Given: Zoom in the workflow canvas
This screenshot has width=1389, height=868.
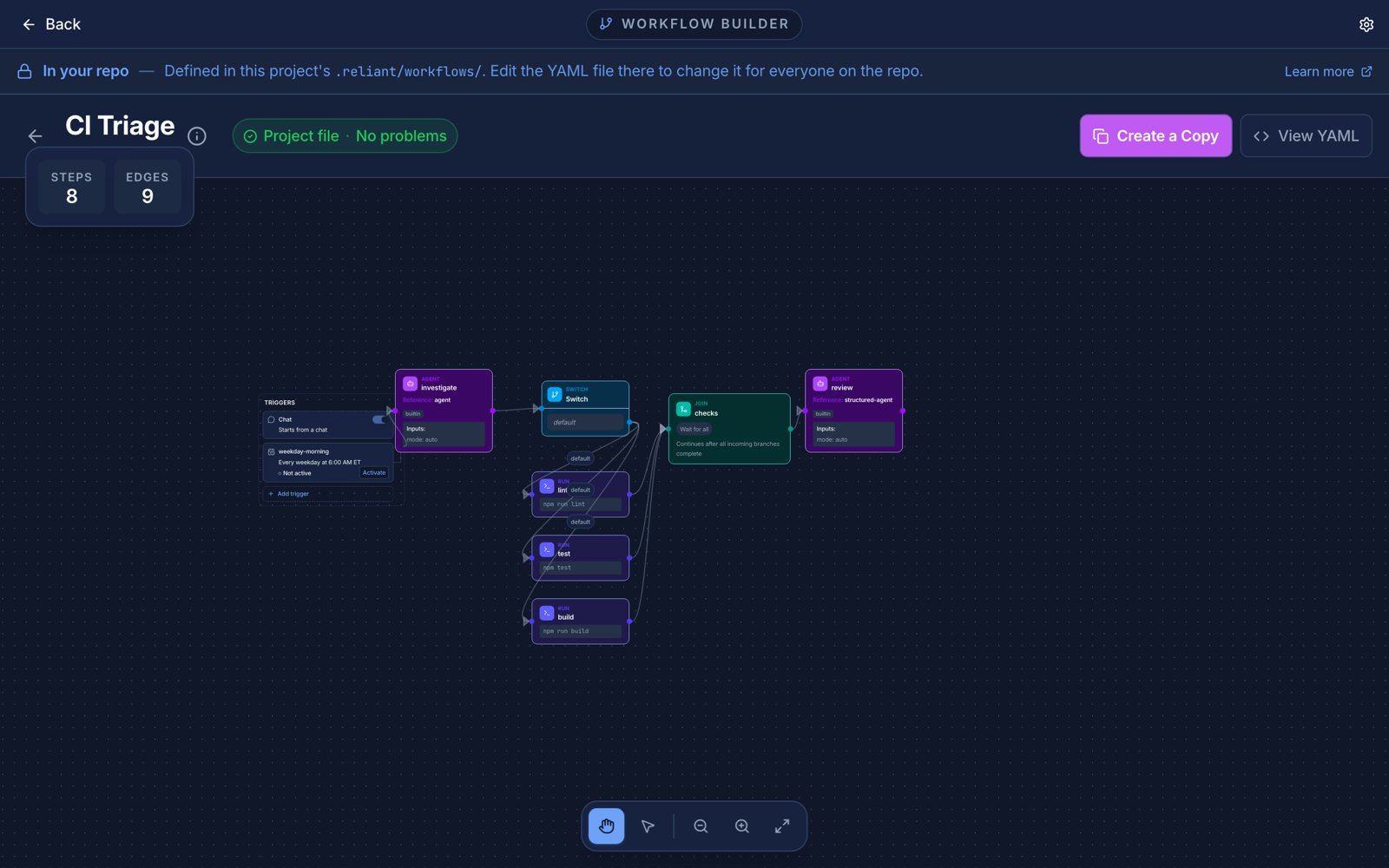Looking at the screenshot, I should [742, 826].
